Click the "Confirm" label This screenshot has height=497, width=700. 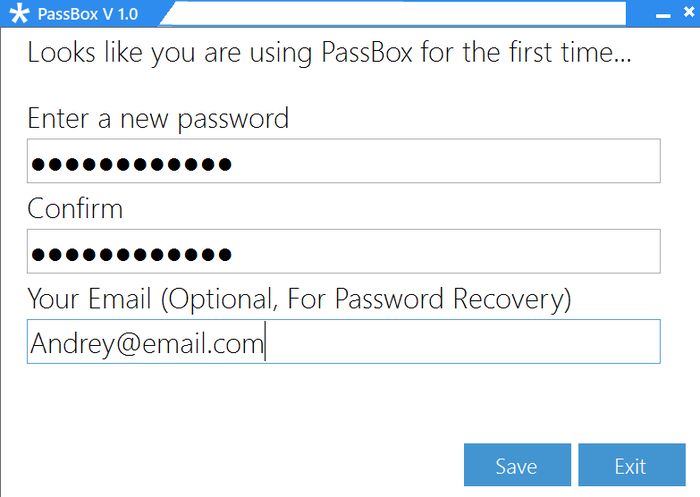tap(75, 209)
